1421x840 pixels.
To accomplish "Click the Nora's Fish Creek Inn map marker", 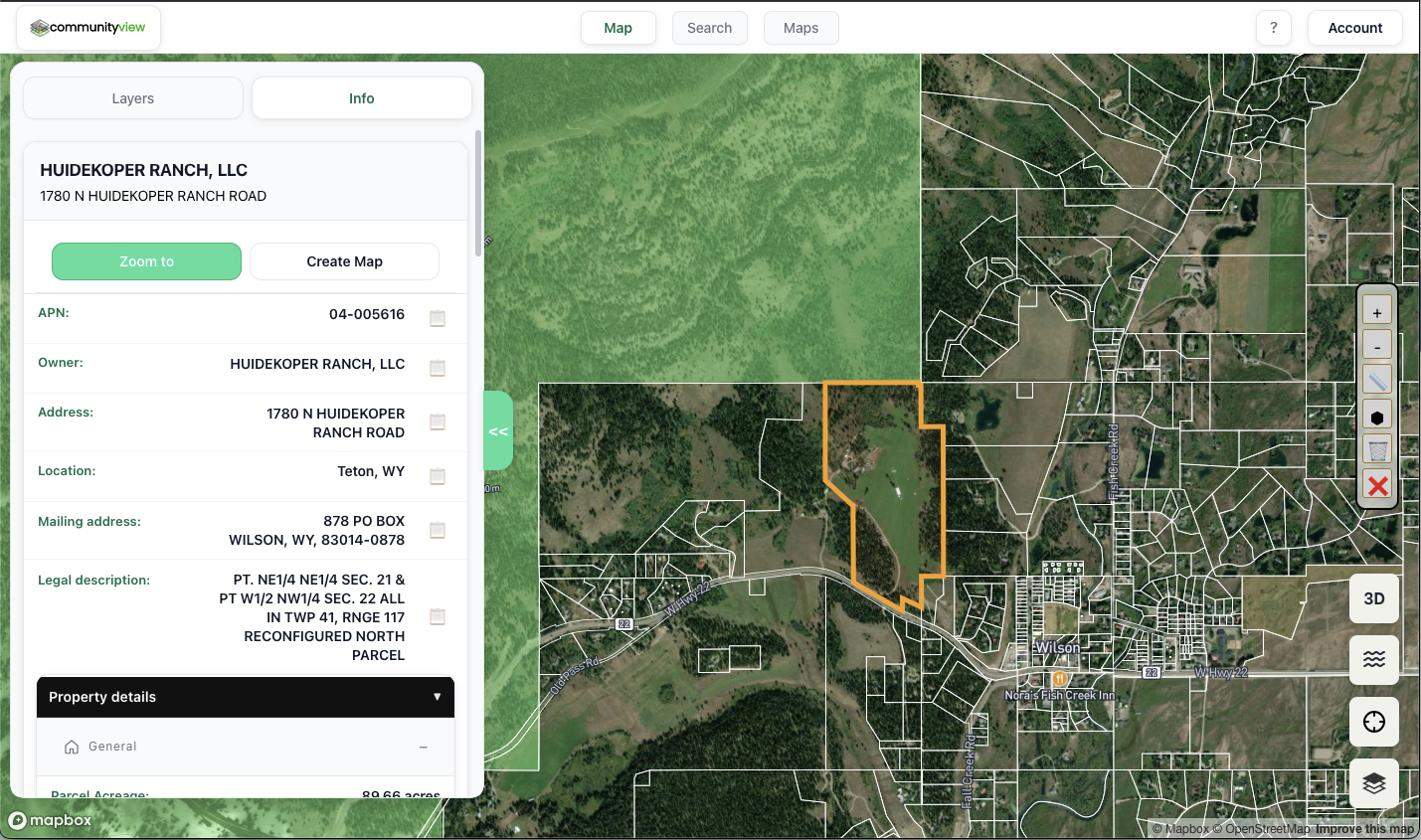I will 1060,679.
